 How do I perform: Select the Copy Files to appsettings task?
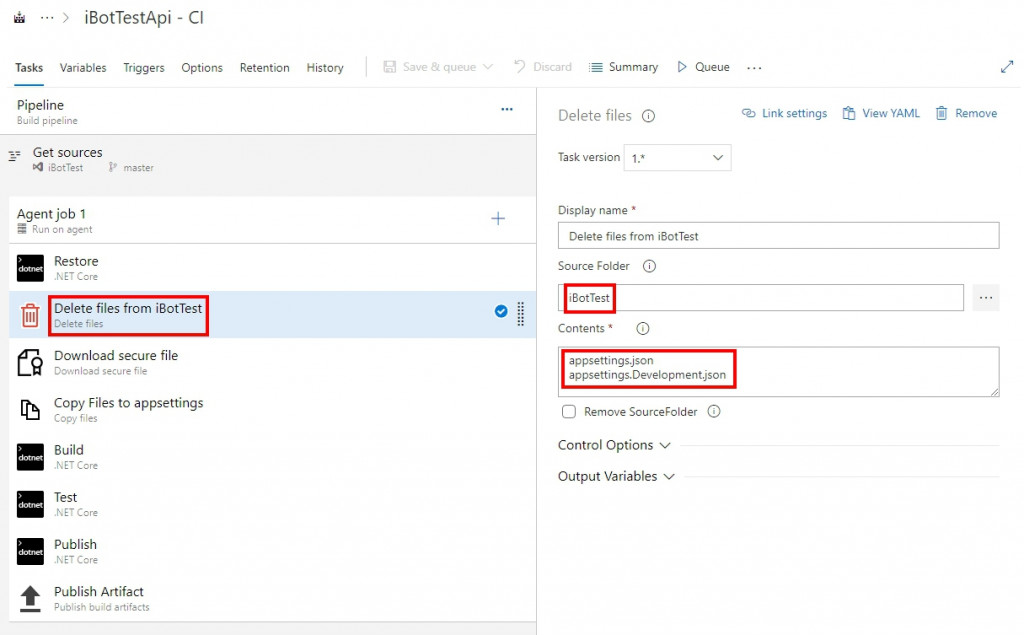272,410
